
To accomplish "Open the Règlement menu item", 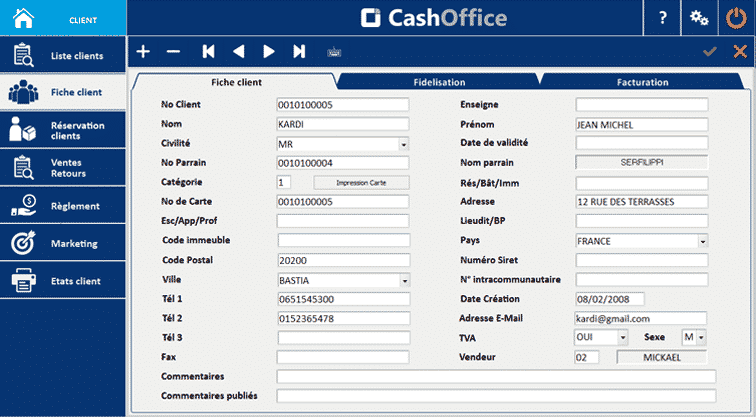I will (x=63, y=205).
